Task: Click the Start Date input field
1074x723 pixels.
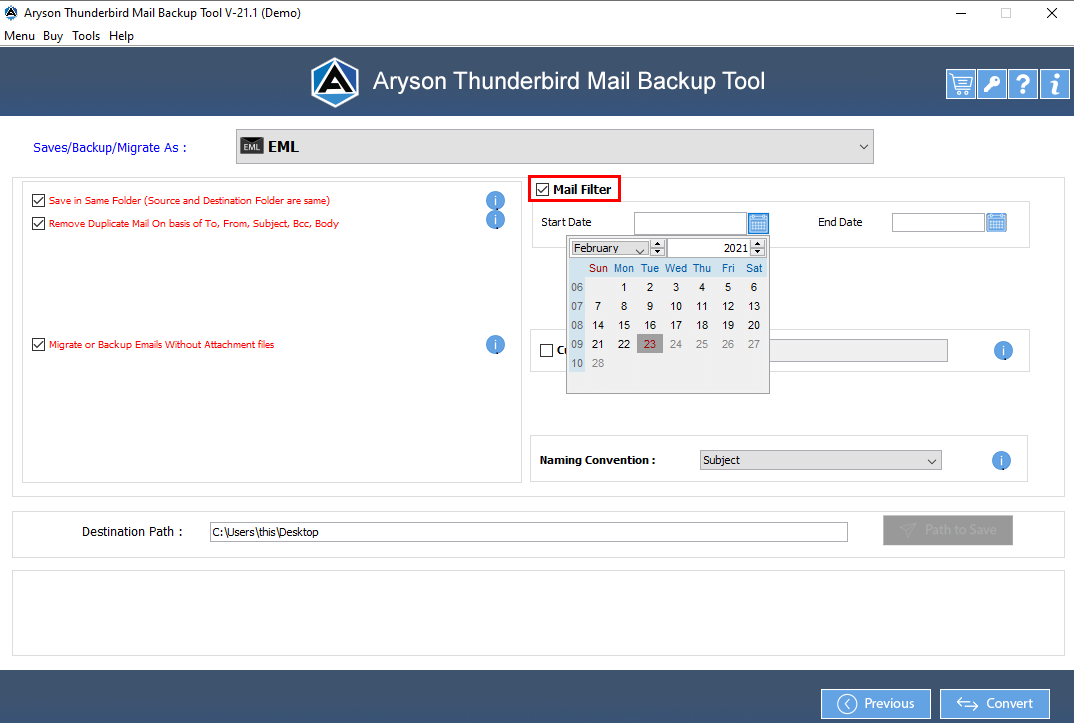Action: tap(690, 223)
